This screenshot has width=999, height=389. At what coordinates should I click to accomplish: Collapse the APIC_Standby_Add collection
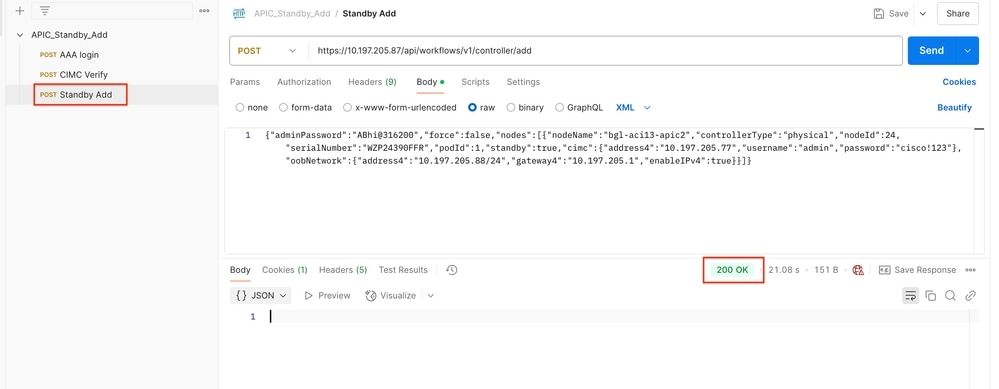20,35
